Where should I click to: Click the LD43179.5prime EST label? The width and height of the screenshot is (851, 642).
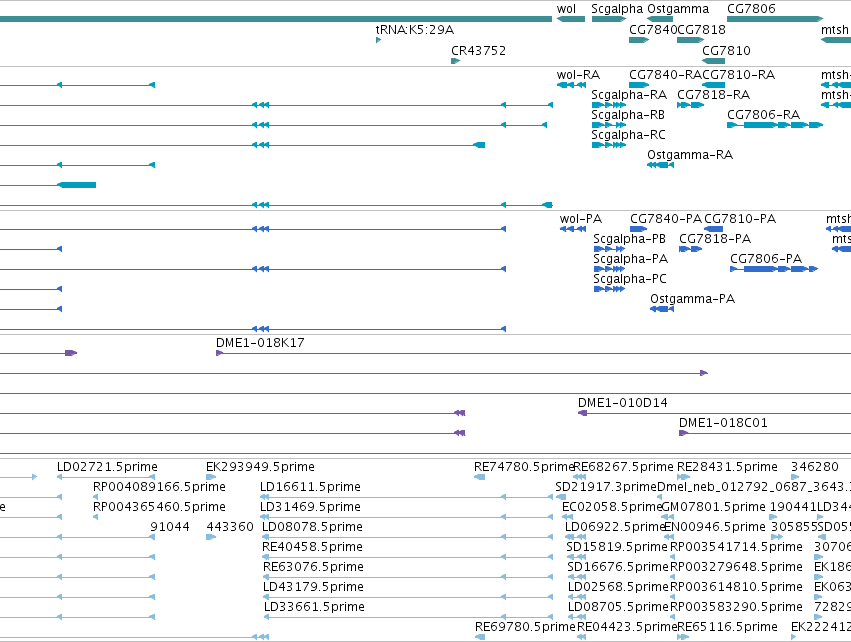[313, 588]
